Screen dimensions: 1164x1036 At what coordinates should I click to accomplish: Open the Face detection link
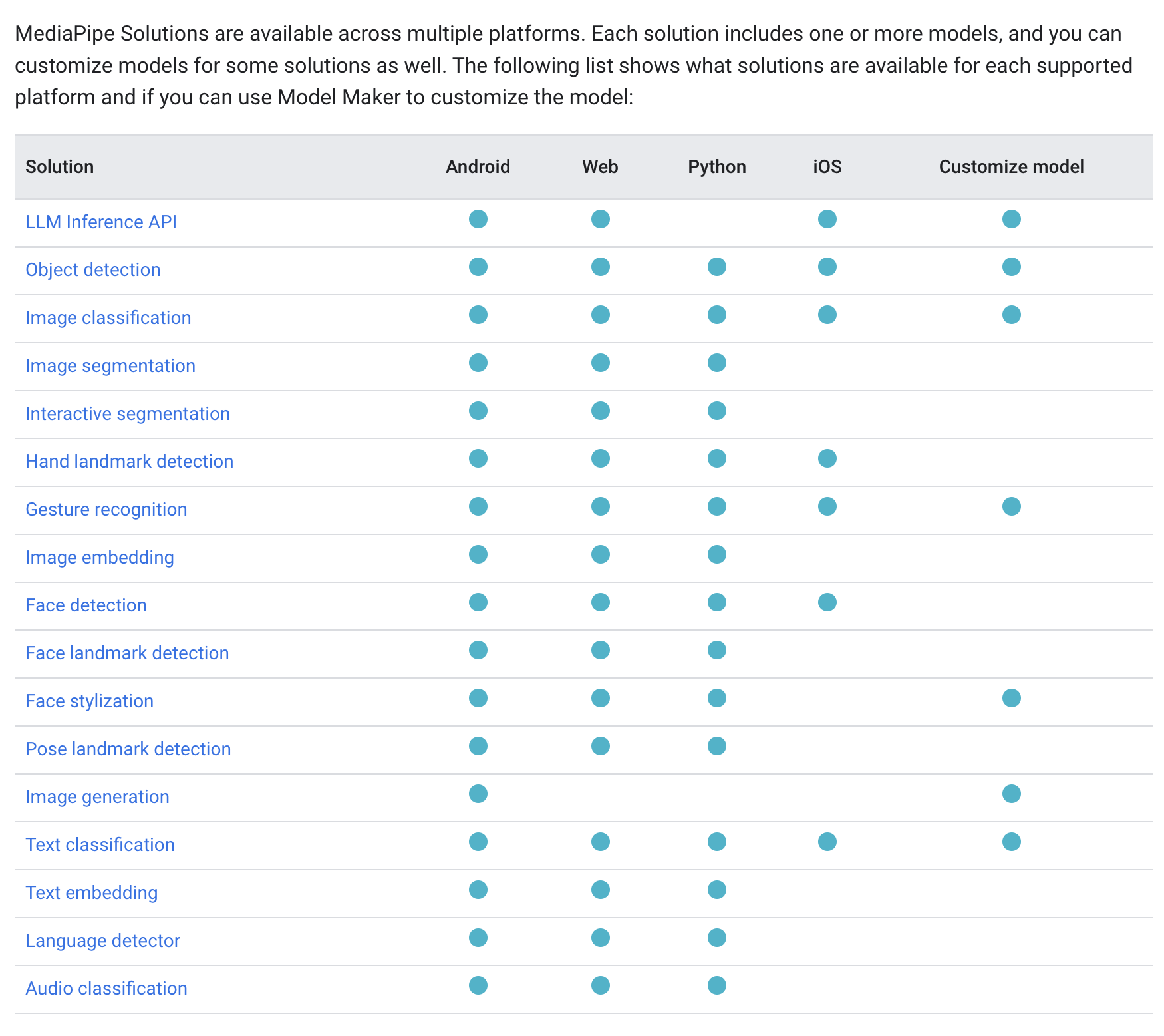pos(86,605)
